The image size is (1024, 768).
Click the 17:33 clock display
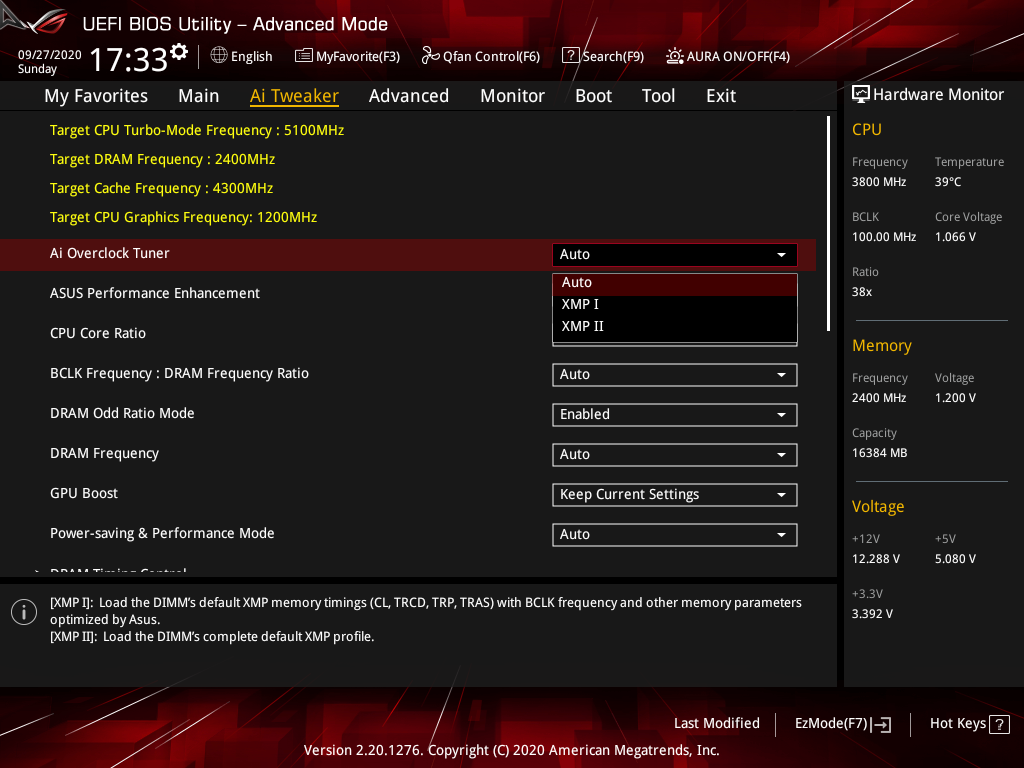[x=129, y=59]
